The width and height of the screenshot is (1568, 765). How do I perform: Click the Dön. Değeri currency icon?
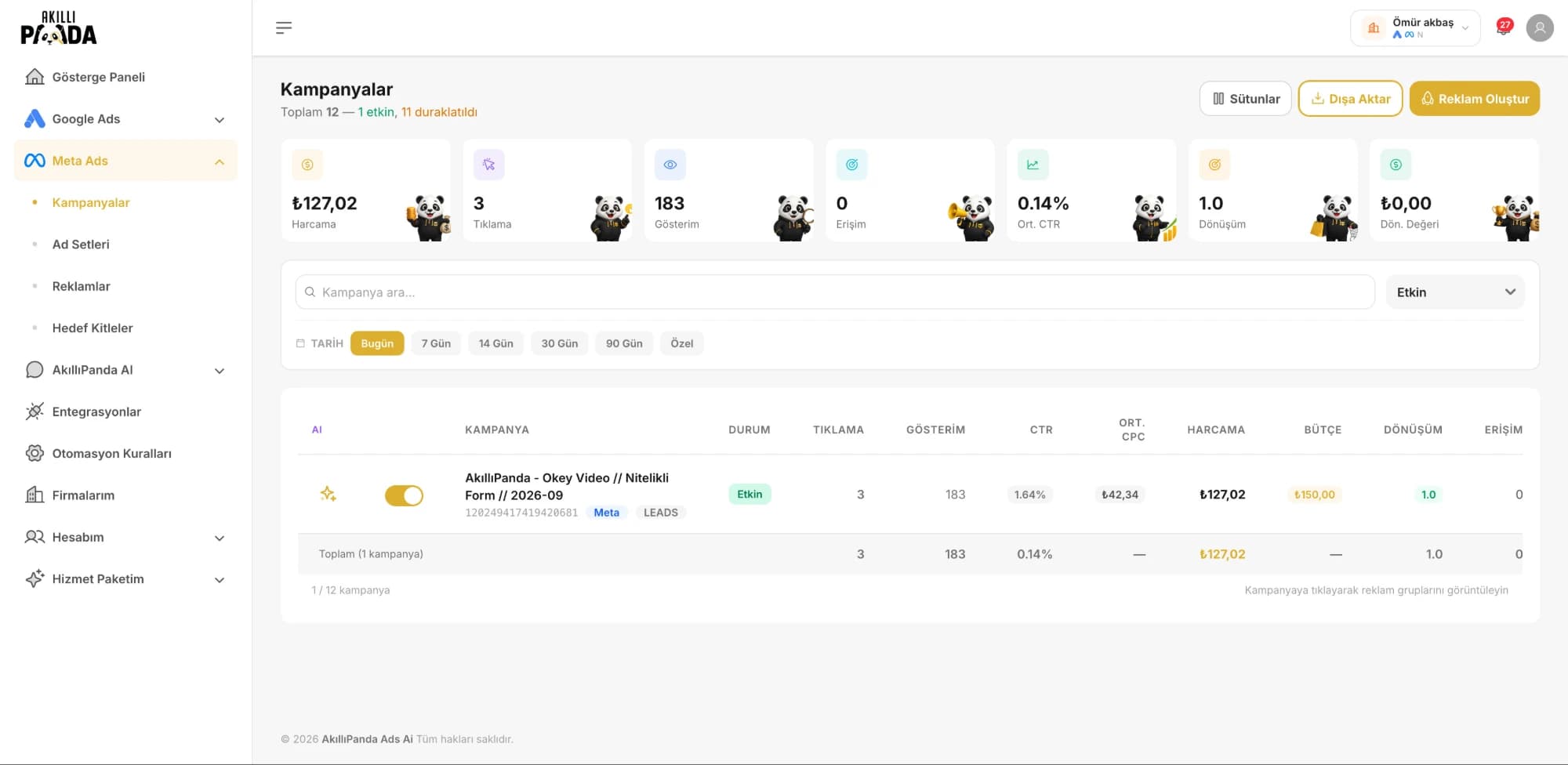click(1396, 165)
